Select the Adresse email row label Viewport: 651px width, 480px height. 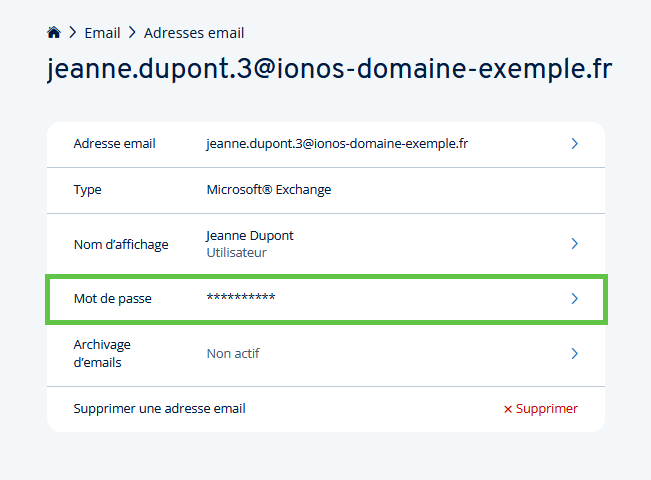click(x=114, y=144)
